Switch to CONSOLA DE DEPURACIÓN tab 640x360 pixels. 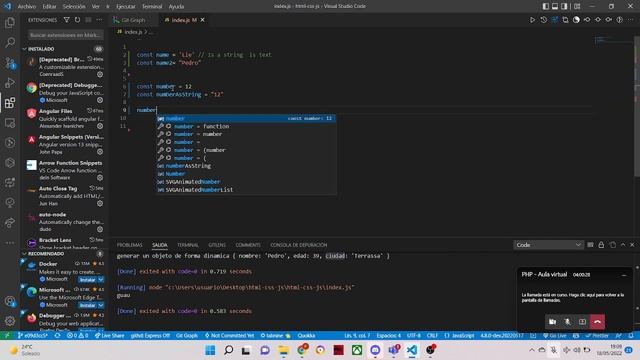tap(299, 245)
